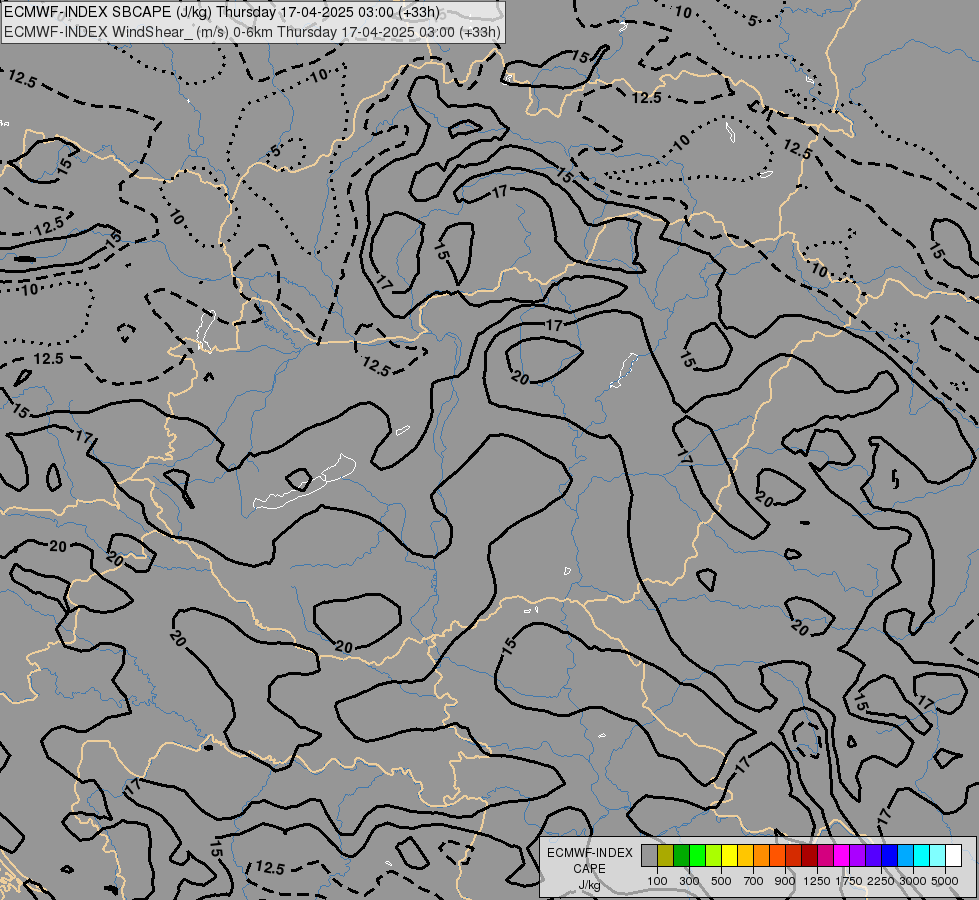
Task: Click the cyan legend swatch
Action: click(x=922, y=856)
